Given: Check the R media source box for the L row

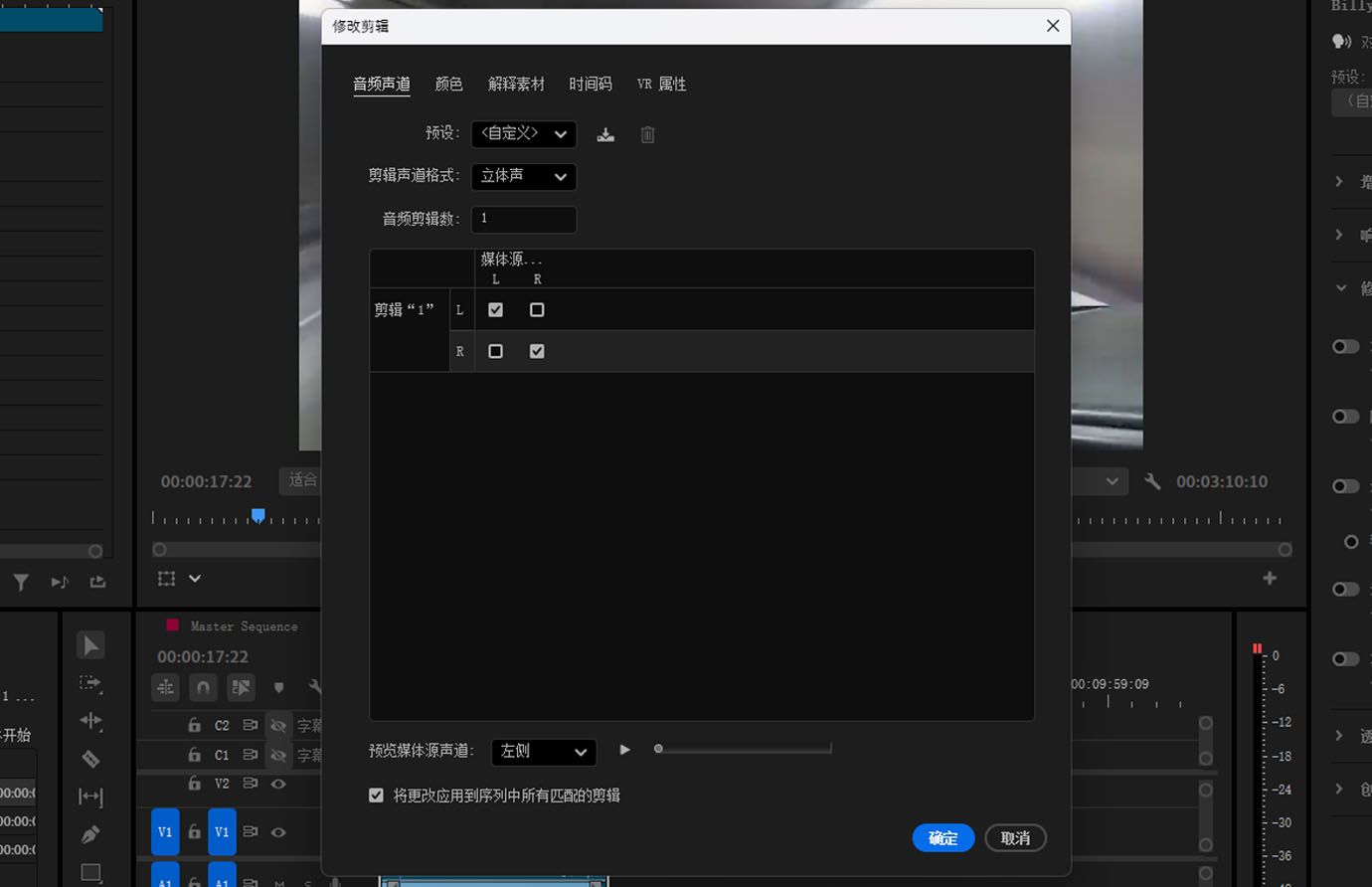Looking at the screenshot, I should click(537, 309).
